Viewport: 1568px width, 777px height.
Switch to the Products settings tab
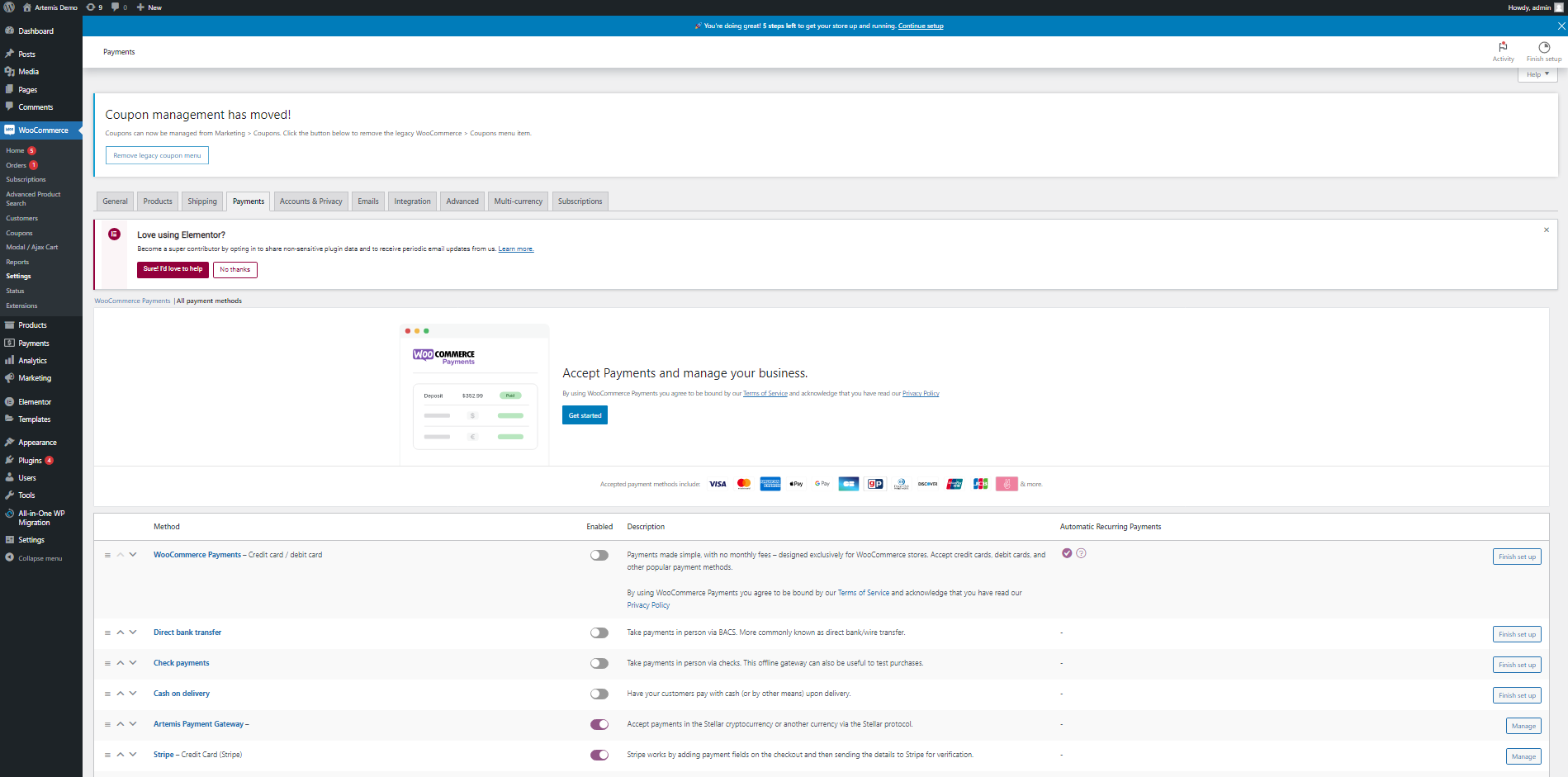(158, 201)
